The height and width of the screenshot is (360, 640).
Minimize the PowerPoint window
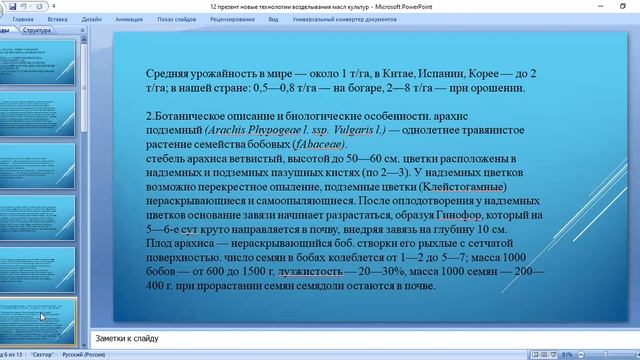tap(600, 6)
